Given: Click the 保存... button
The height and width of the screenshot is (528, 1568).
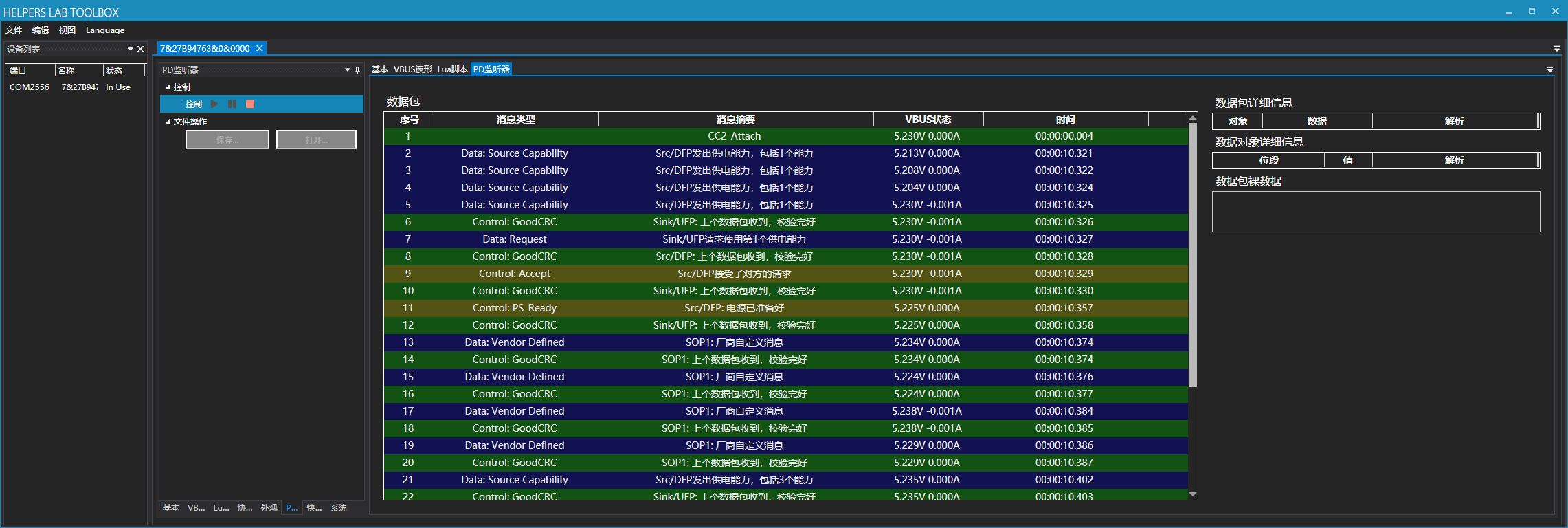Looking at the screenshot, I should tap(227, 140).
